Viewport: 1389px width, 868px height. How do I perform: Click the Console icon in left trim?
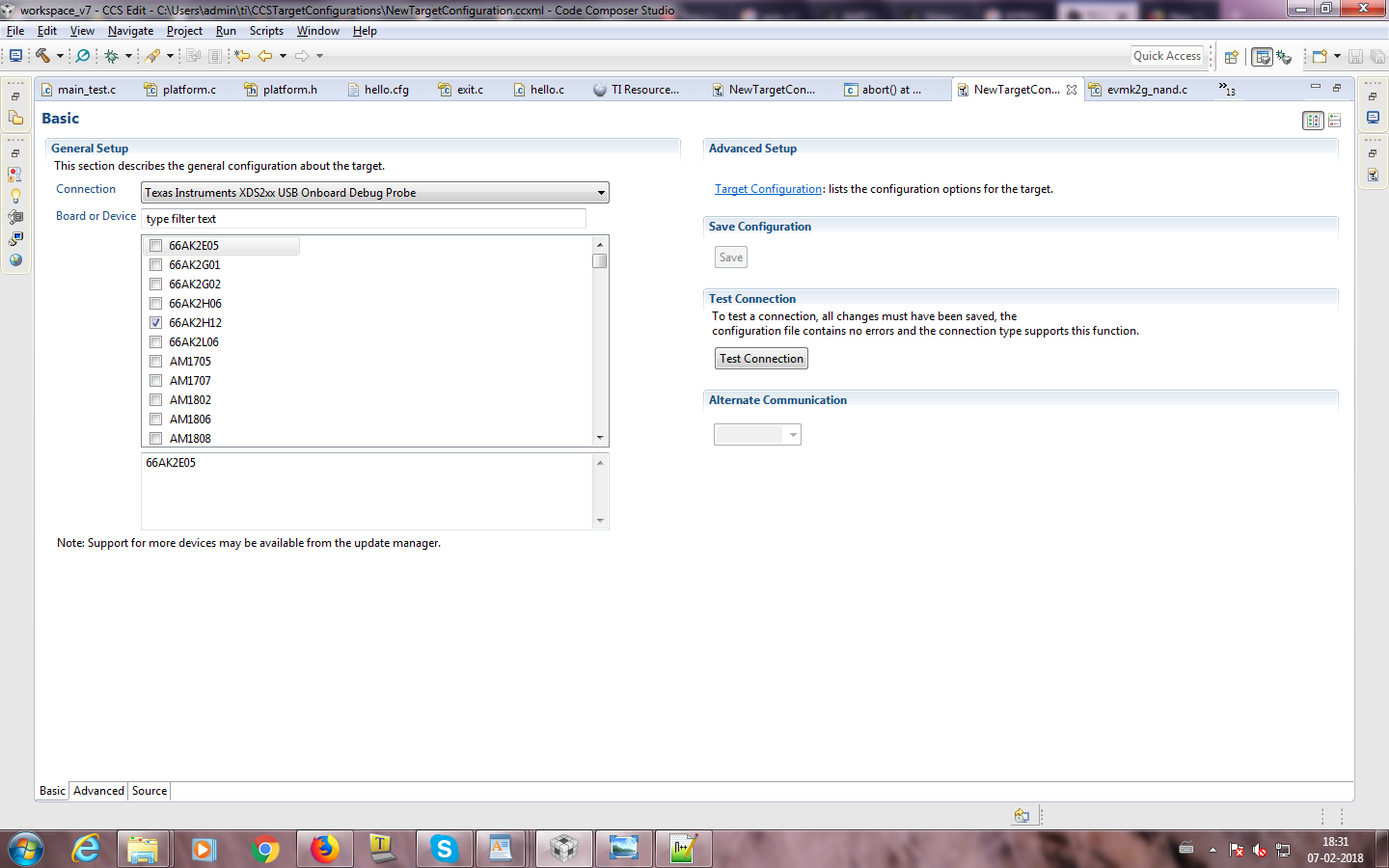pyautogui.click(x=15, y=238)
